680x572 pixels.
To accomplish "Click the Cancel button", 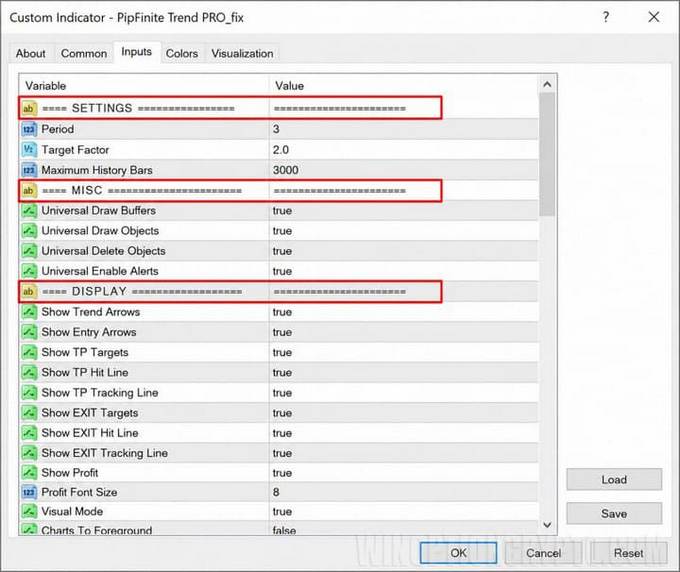I will click(x=543, y=553).
